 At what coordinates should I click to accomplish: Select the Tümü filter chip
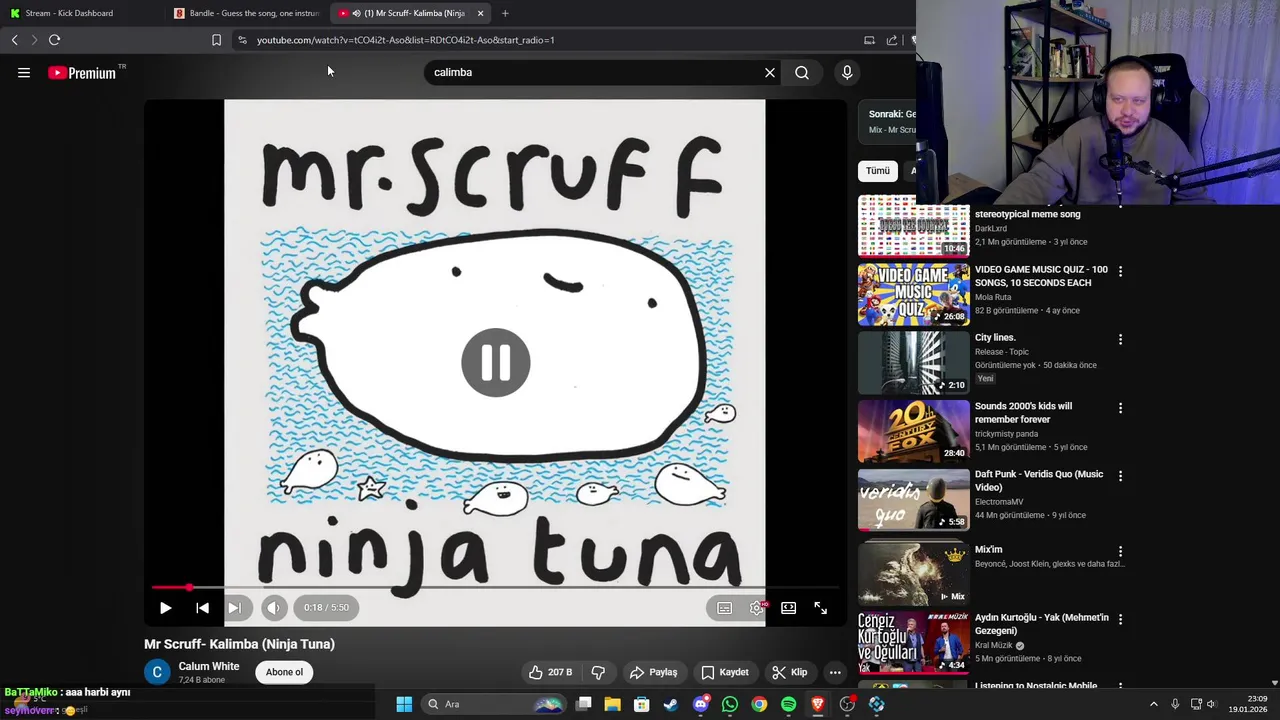point(877,171)
